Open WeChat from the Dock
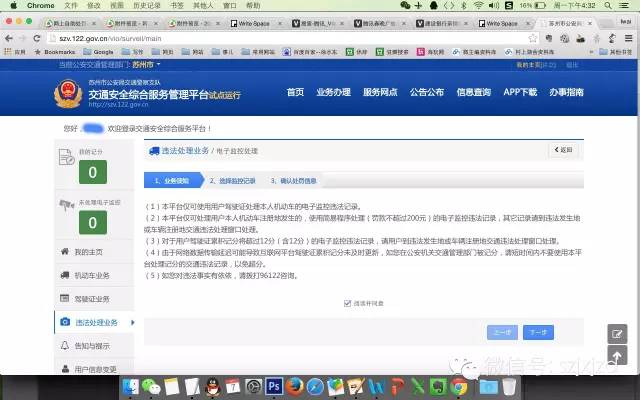Image resolution: width=640 pixels, height=400 pixels. 151,386
